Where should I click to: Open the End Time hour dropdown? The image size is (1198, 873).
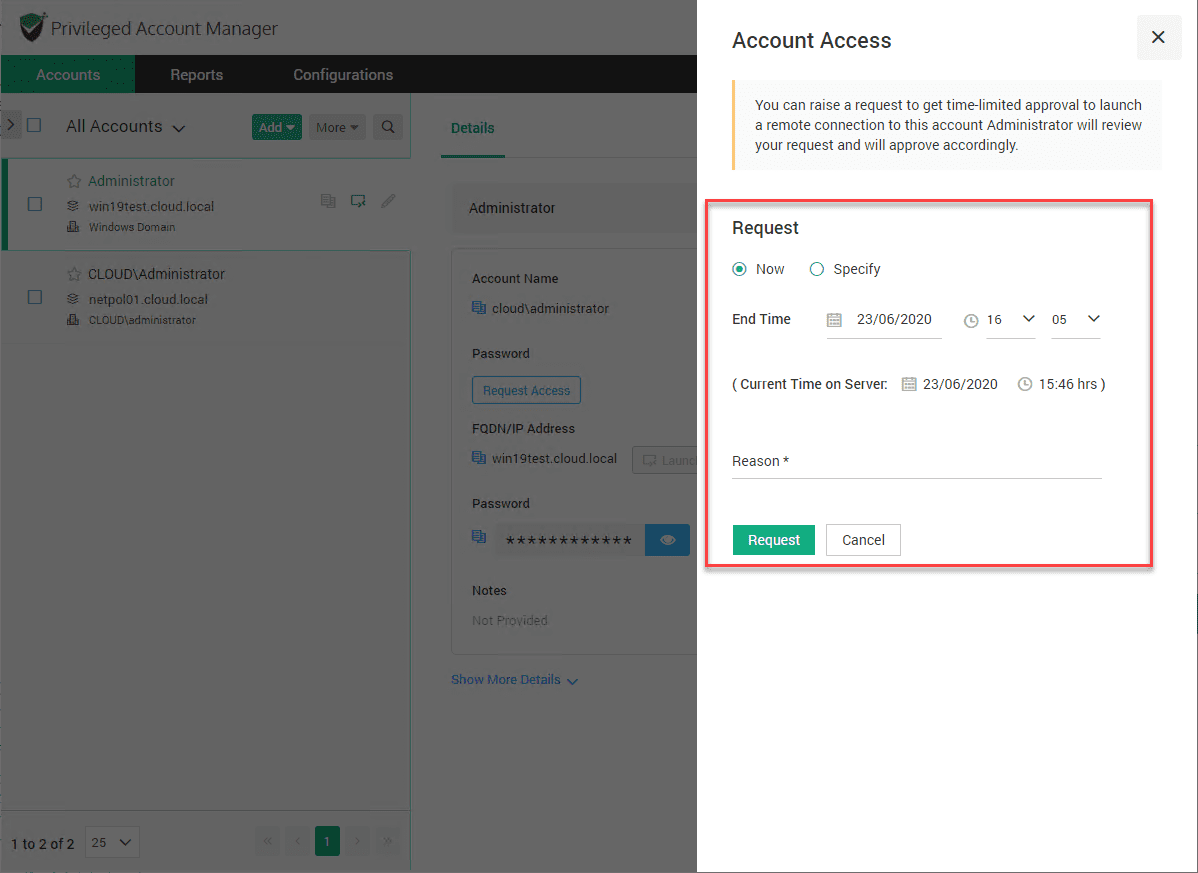tap(1010, 320)
